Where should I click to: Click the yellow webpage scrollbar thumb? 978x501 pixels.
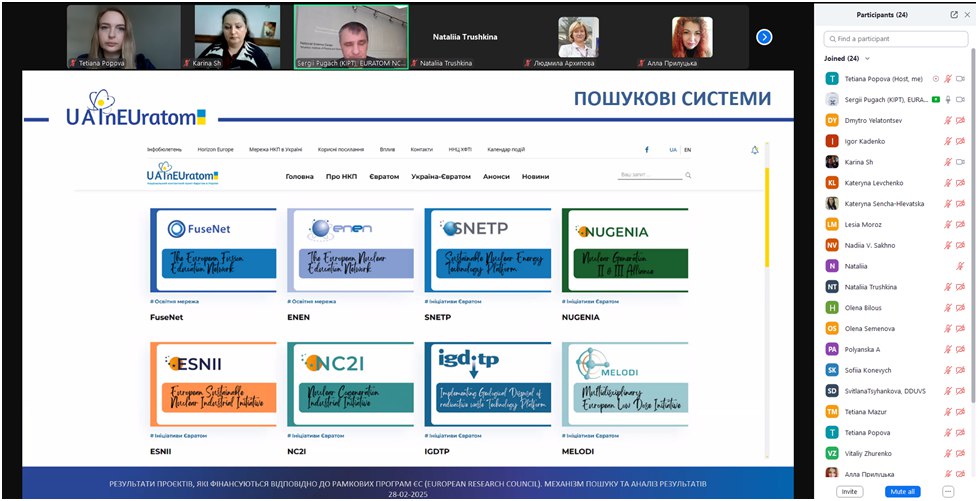[767, 217]
